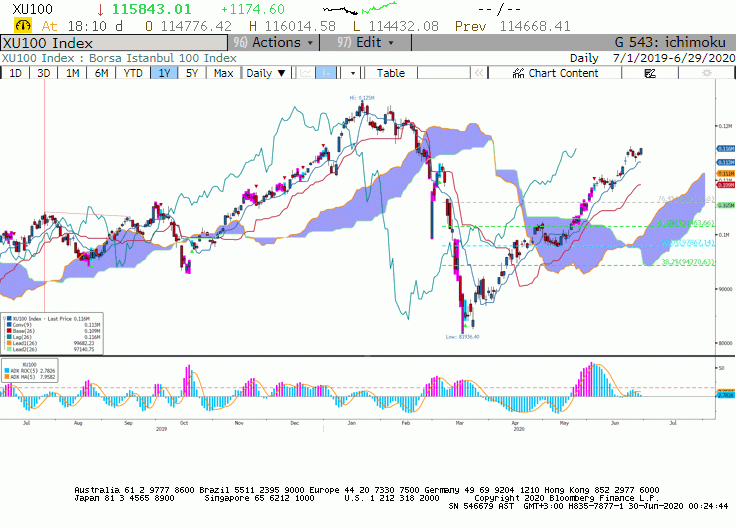Open the 97) Edit menu
Image resolution: width=736 pixels, height=529 pixels.
365,43
